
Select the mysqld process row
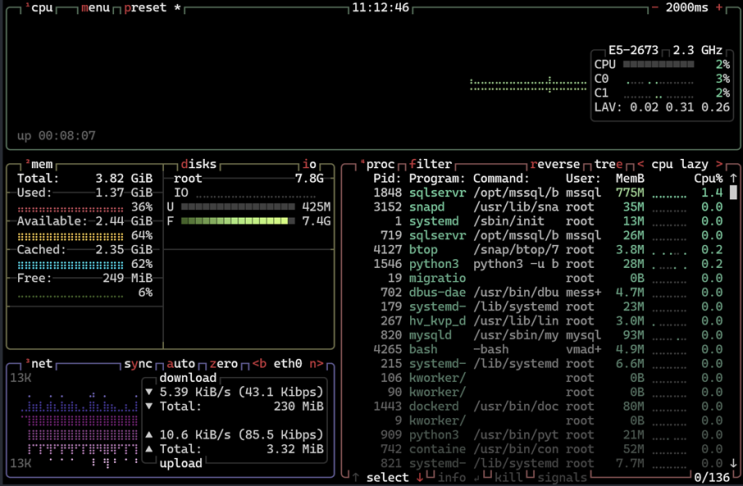(548, 335)
